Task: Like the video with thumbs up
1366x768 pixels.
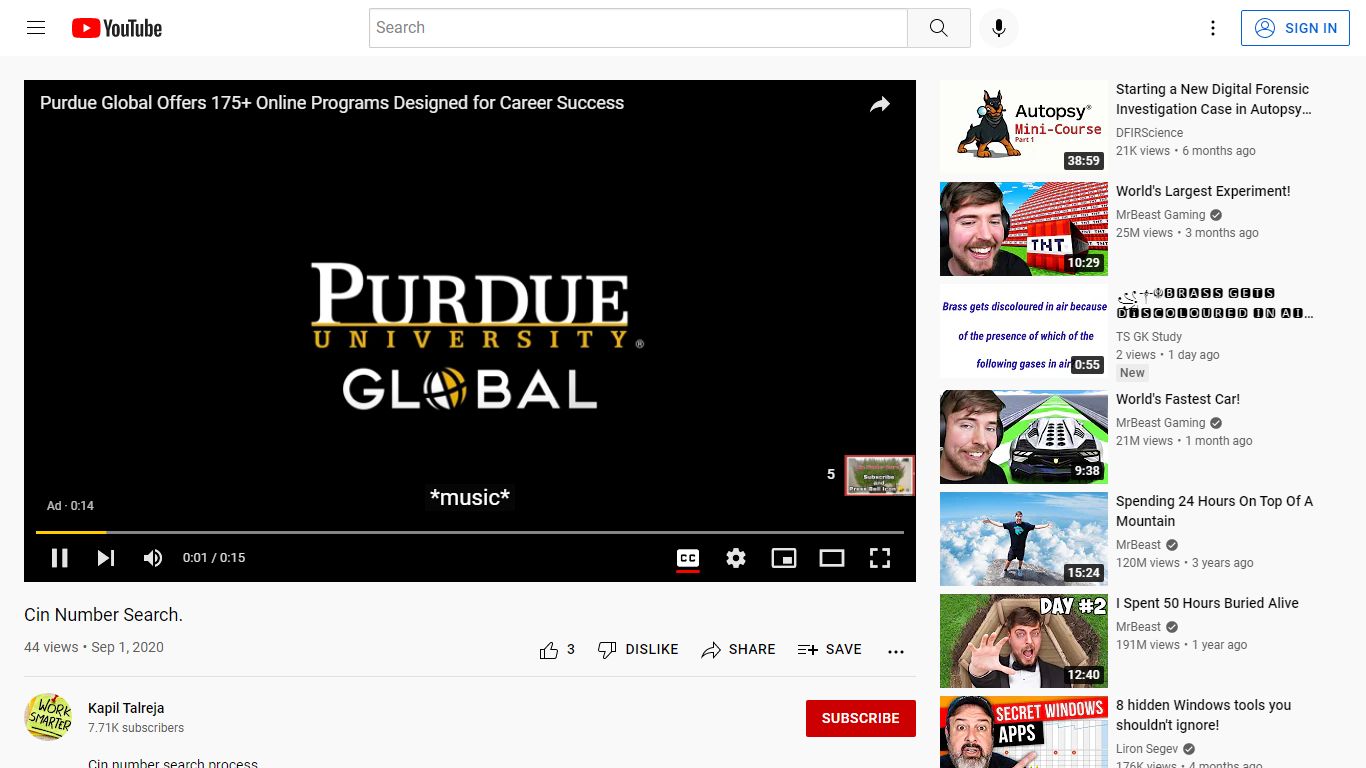Action: click(x=557, y=650)
